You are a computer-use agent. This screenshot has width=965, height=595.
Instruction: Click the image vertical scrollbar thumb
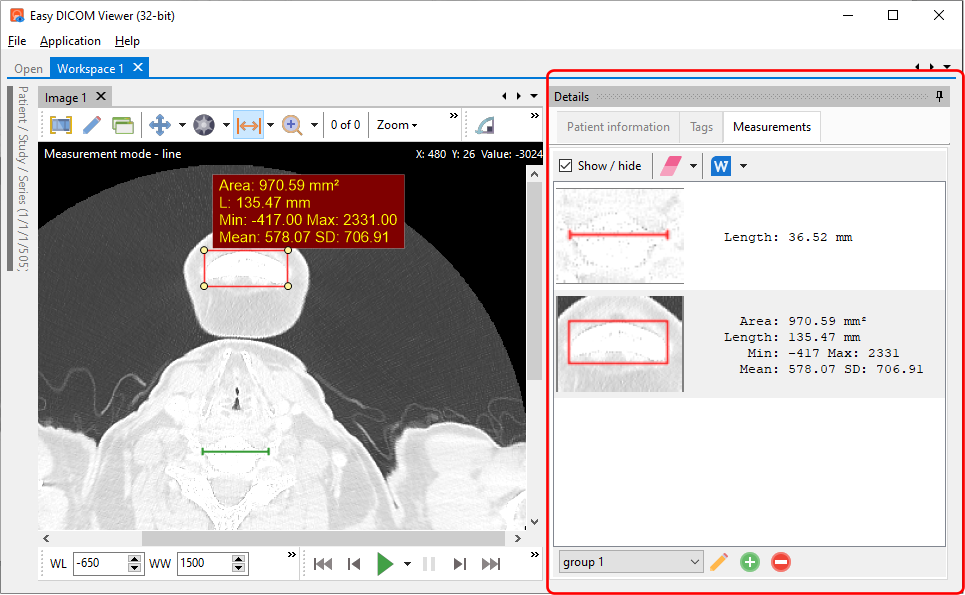click(x=534, y=281)
